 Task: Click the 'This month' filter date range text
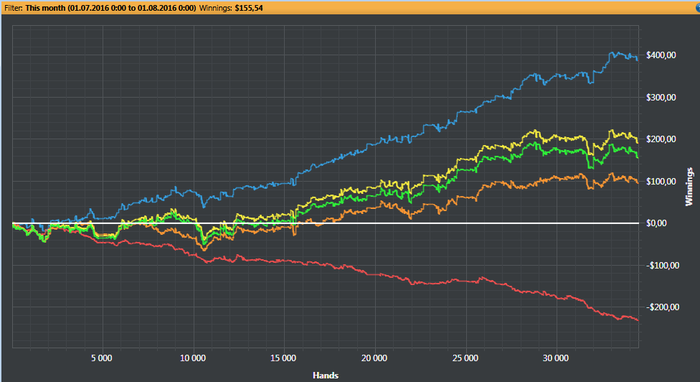(111, 8)
